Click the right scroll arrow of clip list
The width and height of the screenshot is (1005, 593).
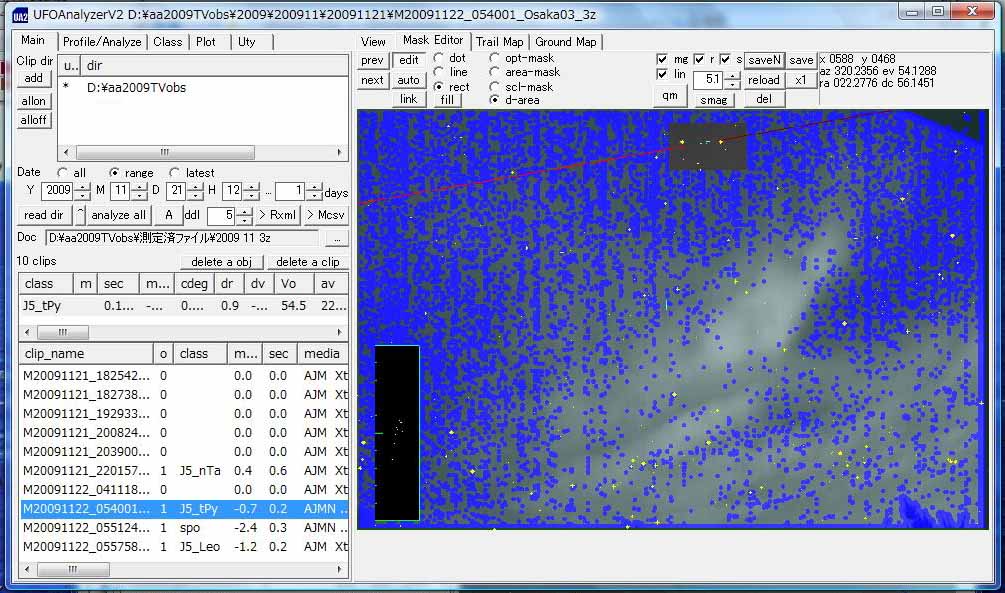click(x=340, y=569)
